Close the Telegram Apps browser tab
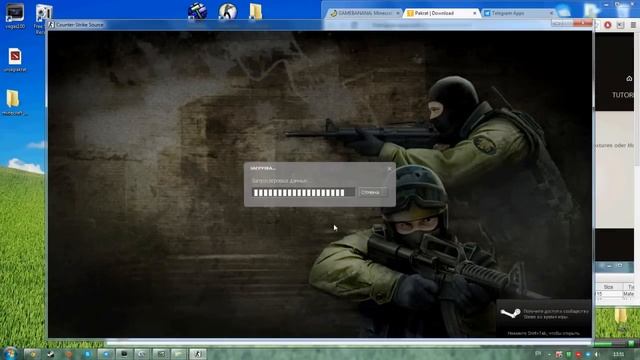The image size is (640, 360). click(x=551, y=13)
